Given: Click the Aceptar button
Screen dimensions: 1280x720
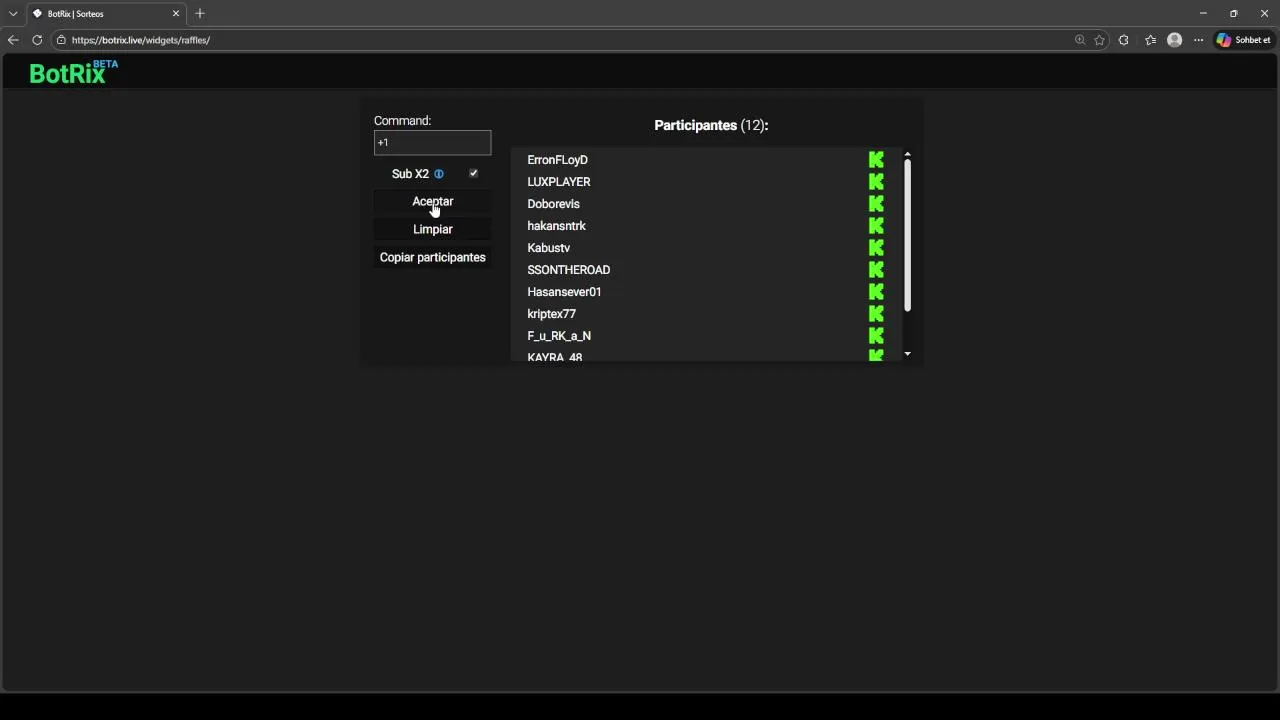Looking at the screenshot, I should [433, 202].
